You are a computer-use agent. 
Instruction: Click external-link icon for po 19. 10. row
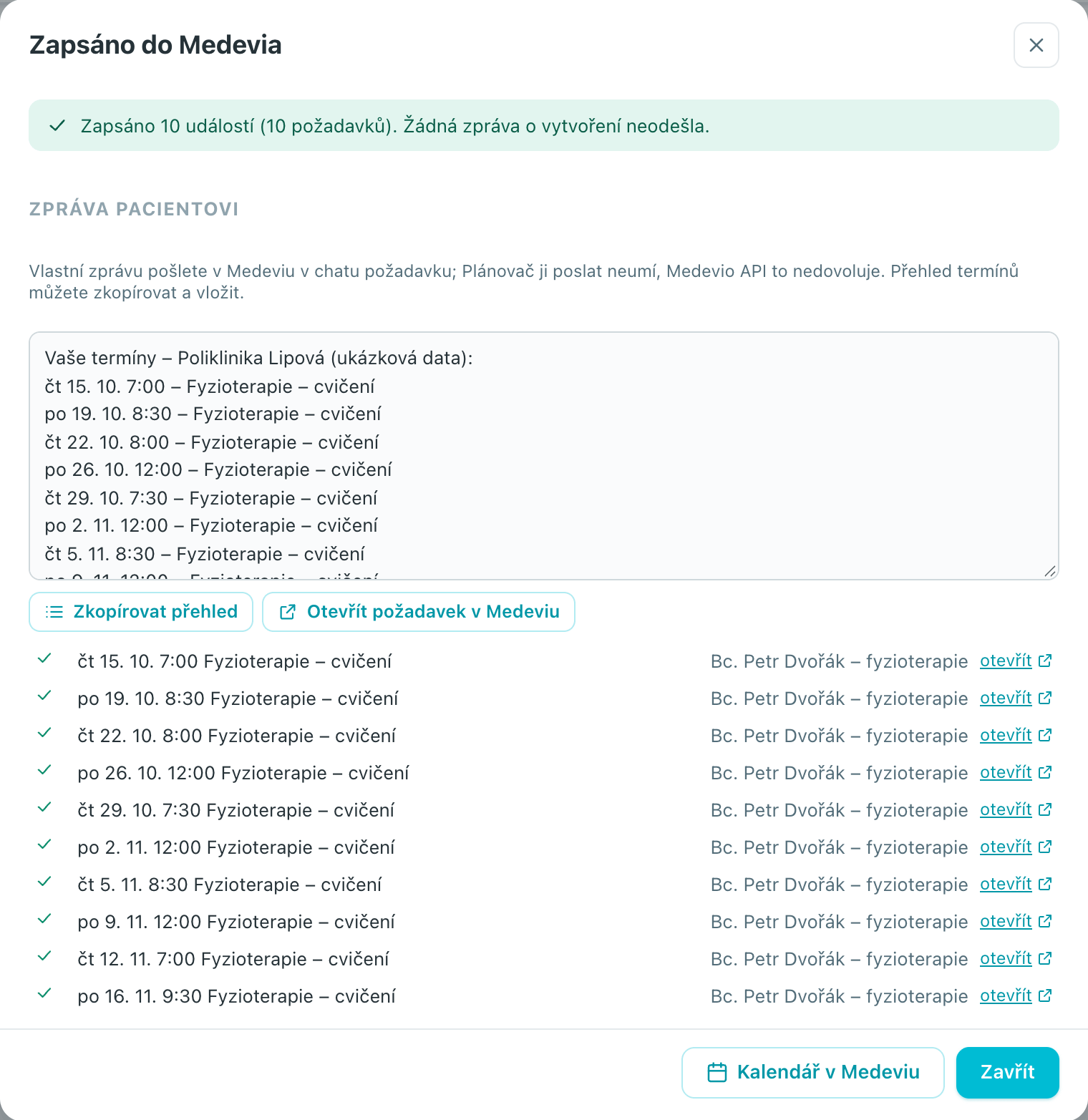click(1045, 698)
